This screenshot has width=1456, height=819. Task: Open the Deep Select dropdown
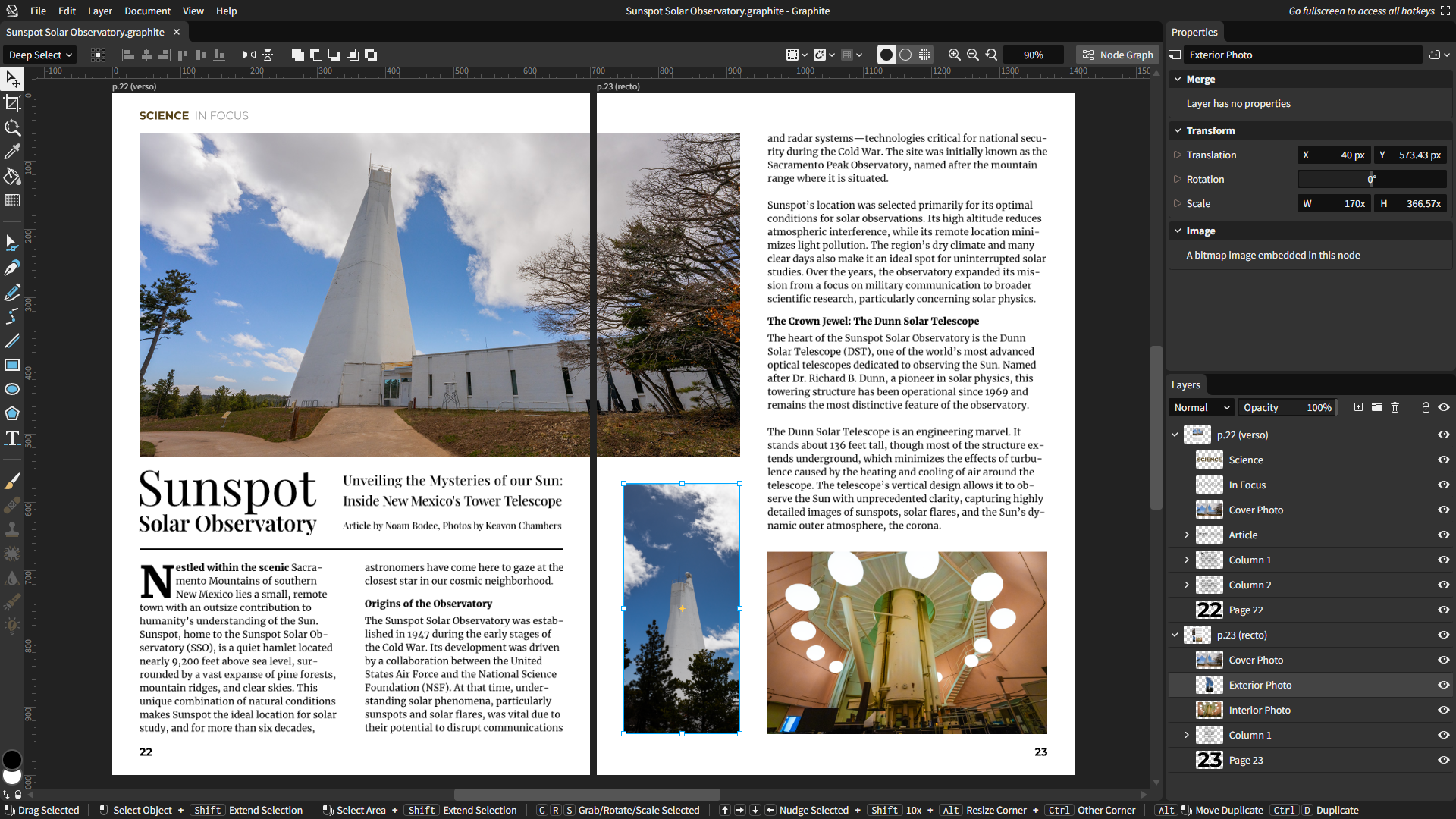(x=39, y=55)
